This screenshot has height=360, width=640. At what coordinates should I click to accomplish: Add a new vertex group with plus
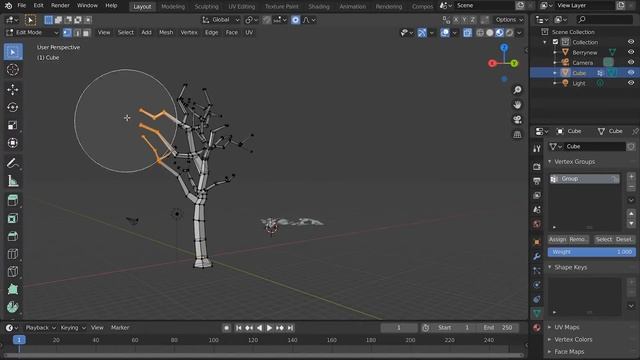tap(631, 177)
